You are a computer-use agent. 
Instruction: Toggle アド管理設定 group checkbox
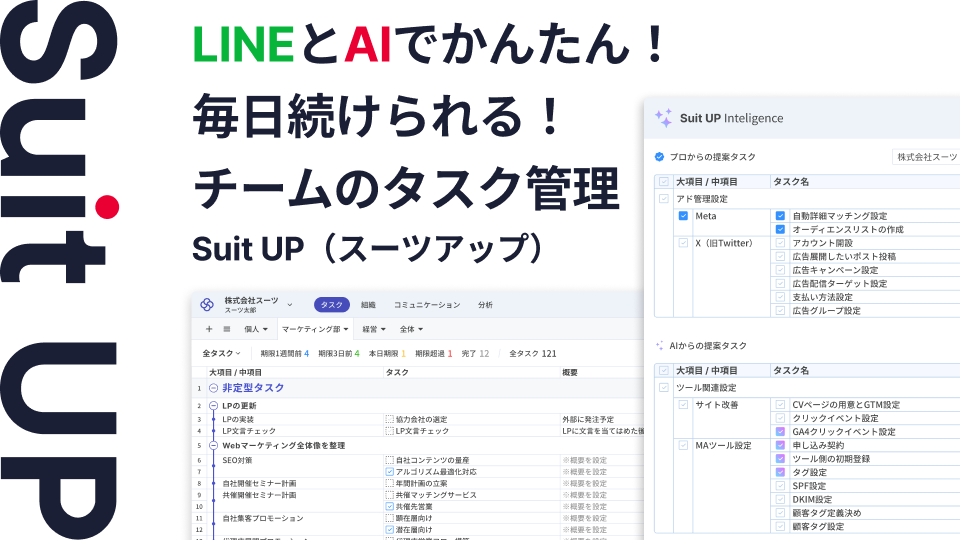[x=664, y=199]
